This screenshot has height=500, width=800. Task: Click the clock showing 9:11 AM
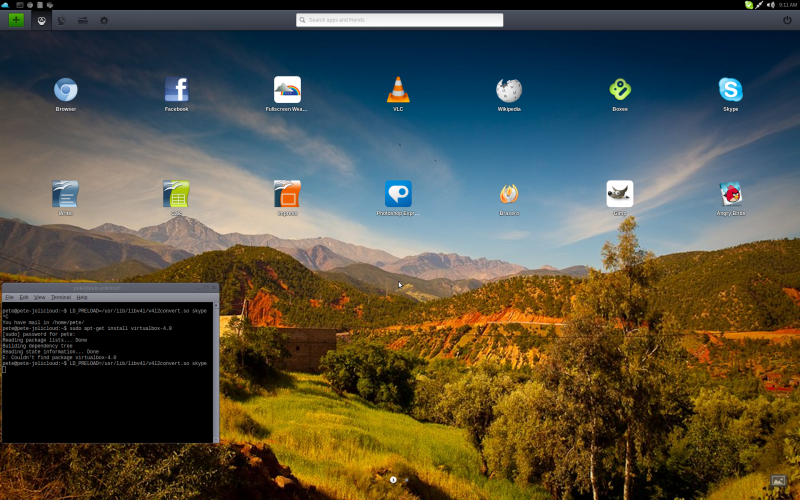(788, 5)
